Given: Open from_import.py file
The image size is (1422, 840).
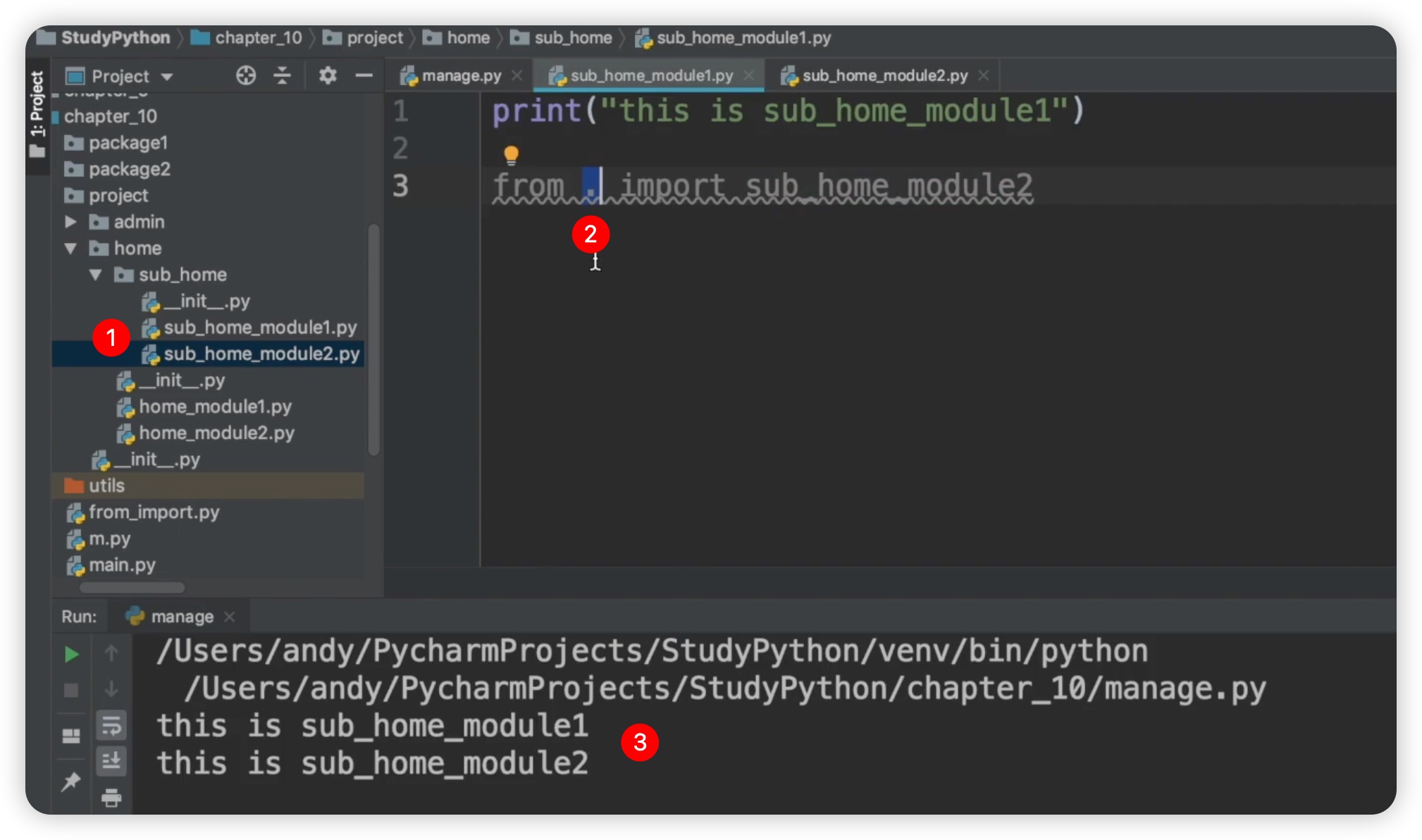Looking at the screenshot, I should [x=154, y=512].
